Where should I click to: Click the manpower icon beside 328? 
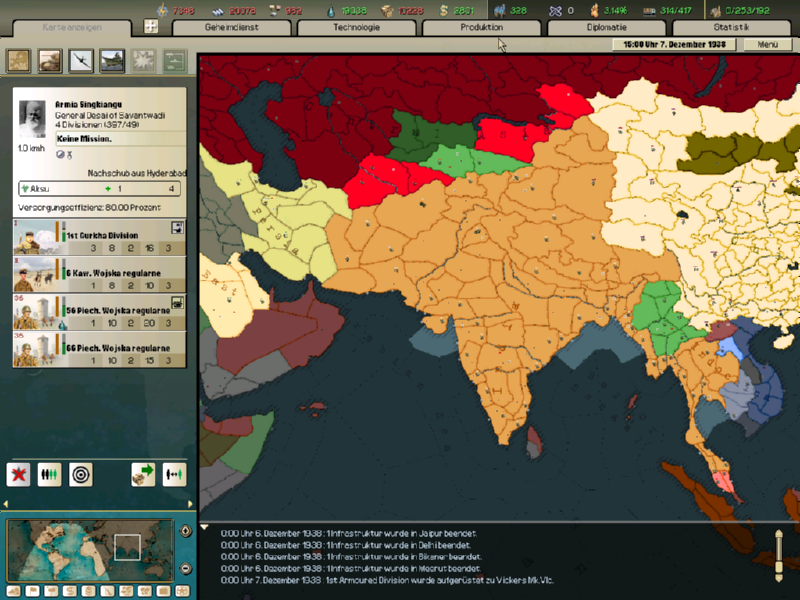tap(499, 10)
